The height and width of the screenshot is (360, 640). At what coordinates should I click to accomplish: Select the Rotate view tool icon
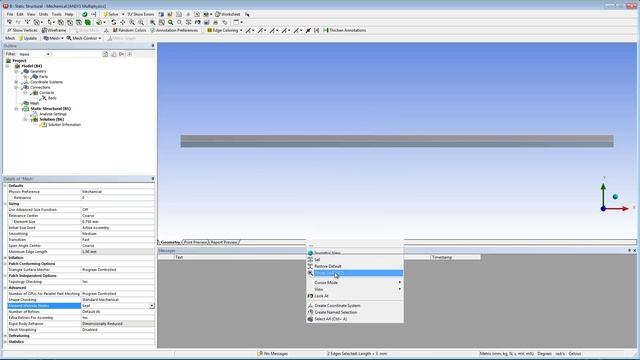click(x=113, y=22)
